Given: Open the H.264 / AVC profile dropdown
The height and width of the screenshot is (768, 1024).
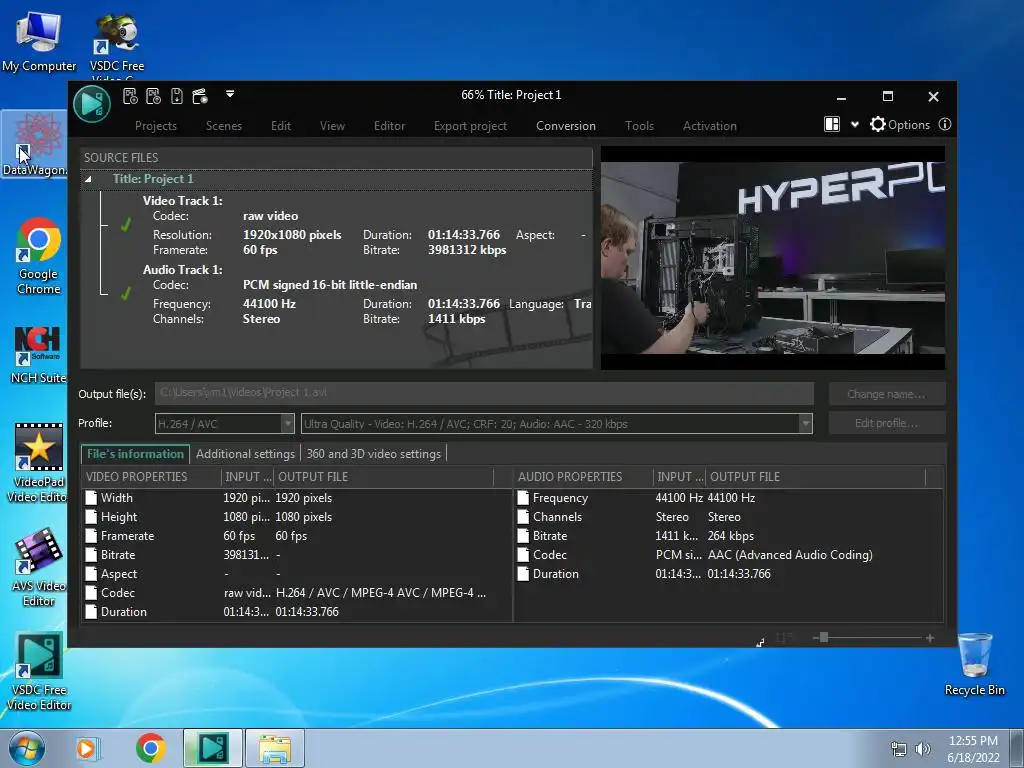Looking at the screenshot, I should click(x=287, y=423).
